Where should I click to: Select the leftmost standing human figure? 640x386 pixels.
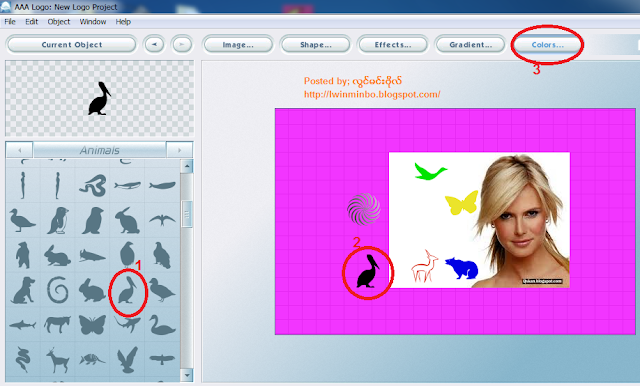coord(22,186)
